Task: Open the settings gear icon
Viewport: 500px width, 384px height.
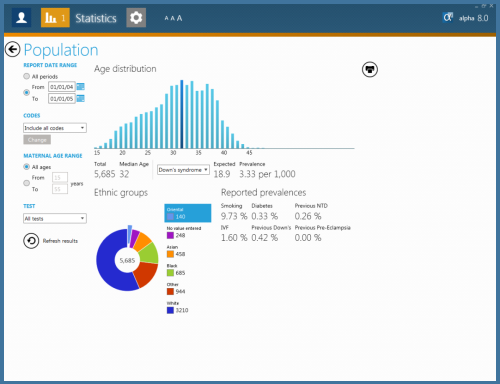Action: (136, 17)
